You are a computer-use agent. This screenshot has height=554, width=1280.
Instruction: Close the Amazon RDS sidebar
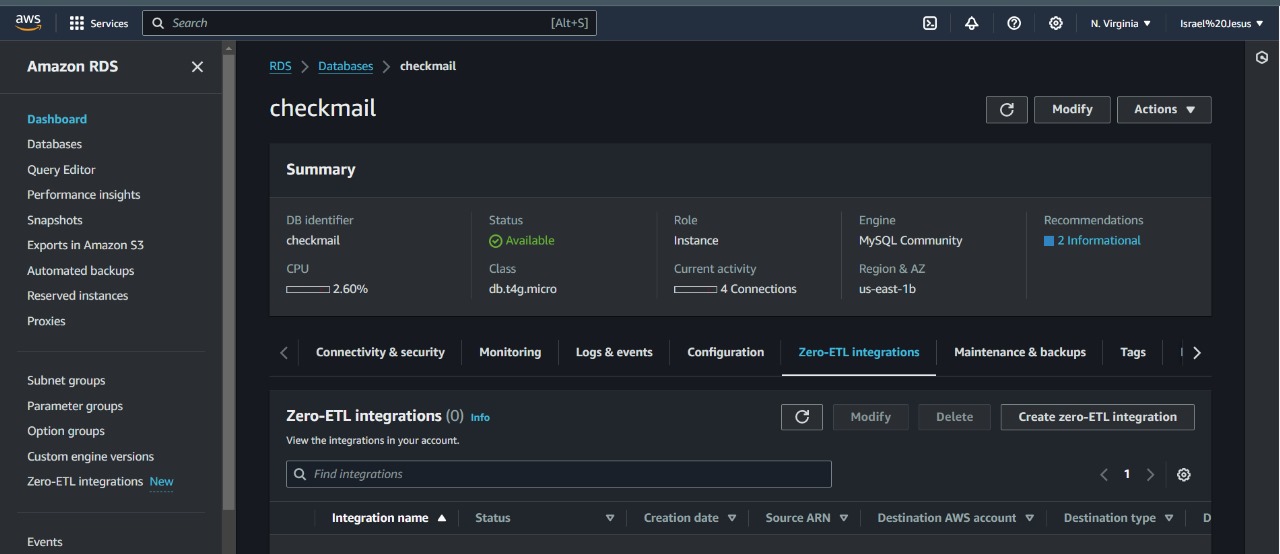point(197,66)
